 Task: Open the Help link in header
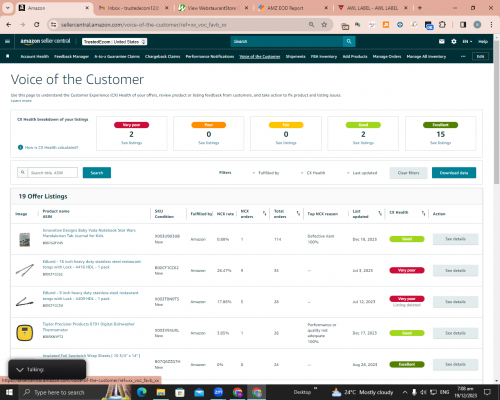(x=483, y=42)
